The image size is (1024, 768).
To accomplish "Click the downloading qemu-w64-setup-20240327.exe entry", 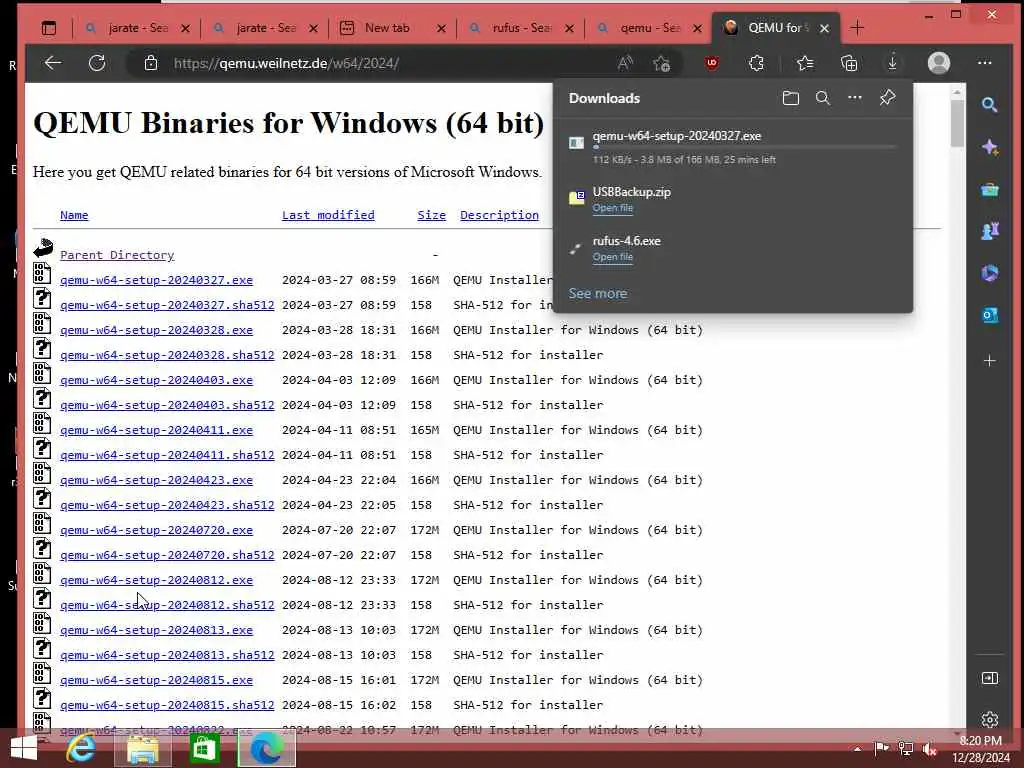I will pyautogui.click(x=733, y=147).
